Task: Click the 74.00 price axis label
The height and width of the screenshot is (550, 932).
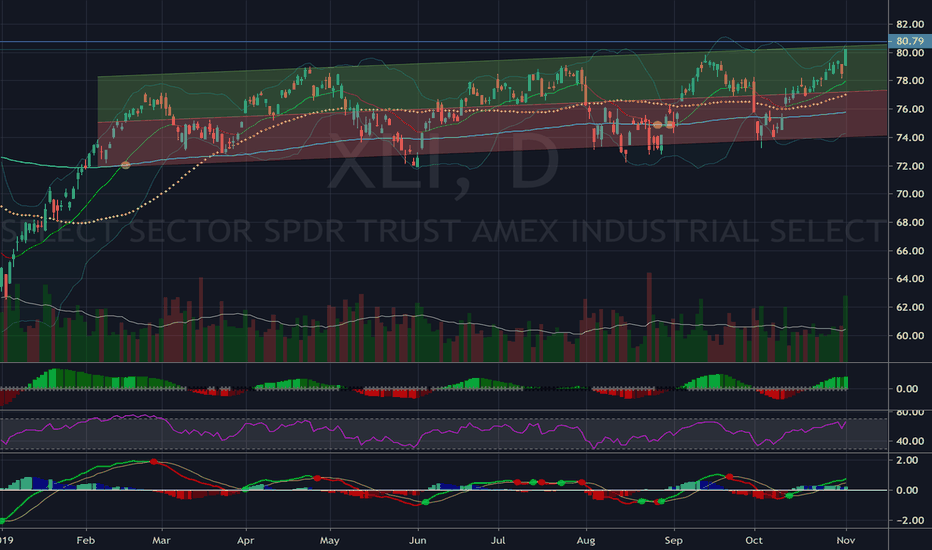Action: coord(910,137)
